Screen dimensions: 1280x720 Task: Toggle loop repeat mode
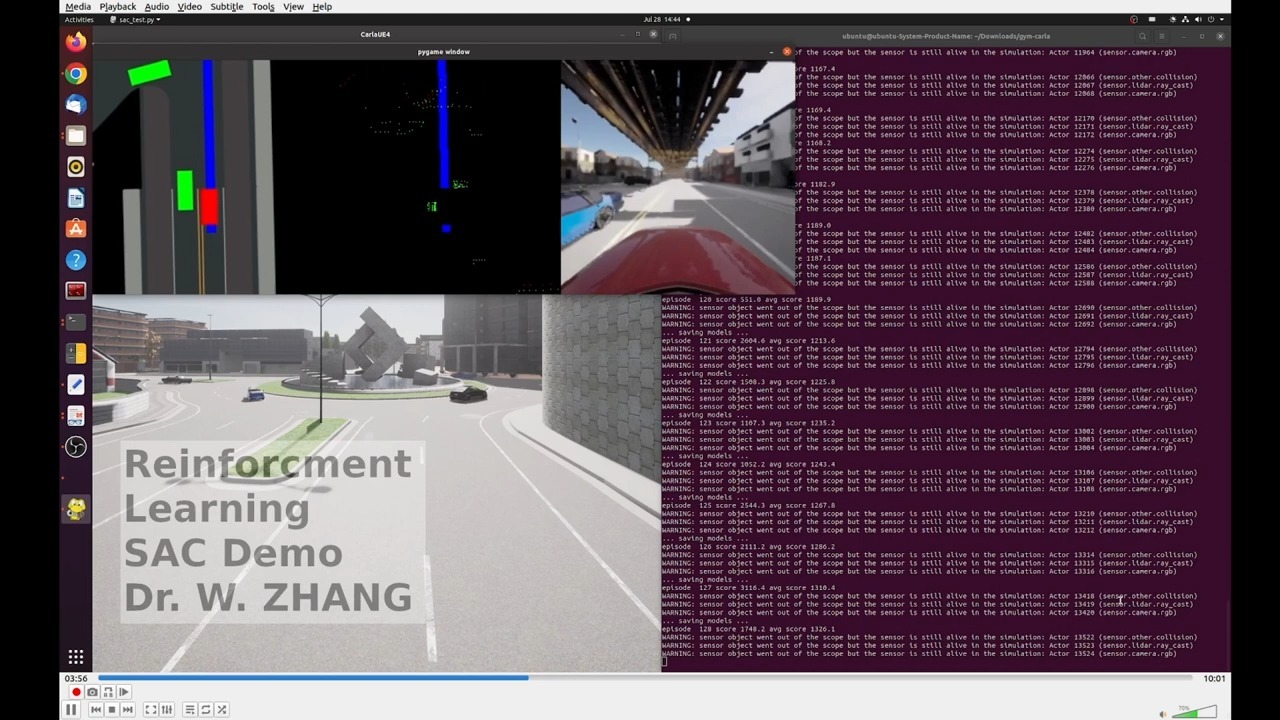coord(206,710)
